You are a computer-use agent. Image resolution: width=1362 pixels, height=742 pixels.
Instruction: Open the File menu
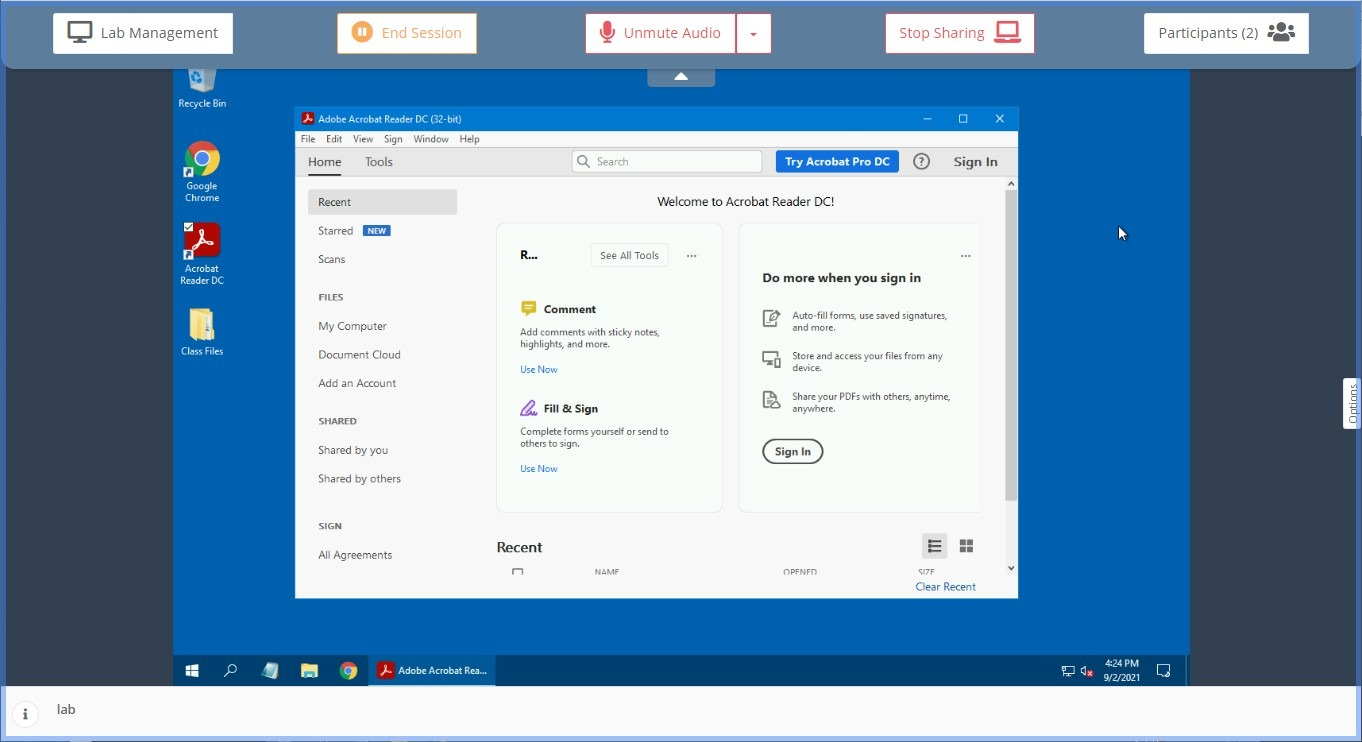click(308, 139)
